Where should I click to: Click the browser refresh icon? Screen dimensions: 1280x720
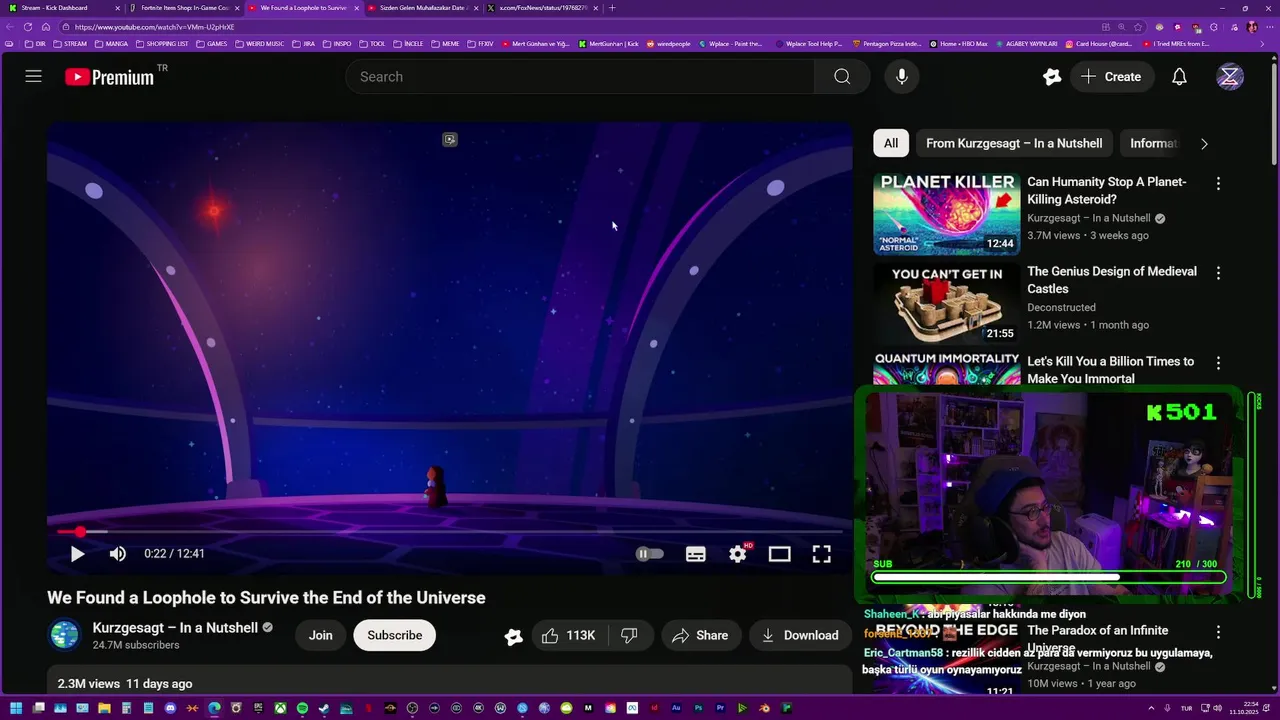click(28, 27)
